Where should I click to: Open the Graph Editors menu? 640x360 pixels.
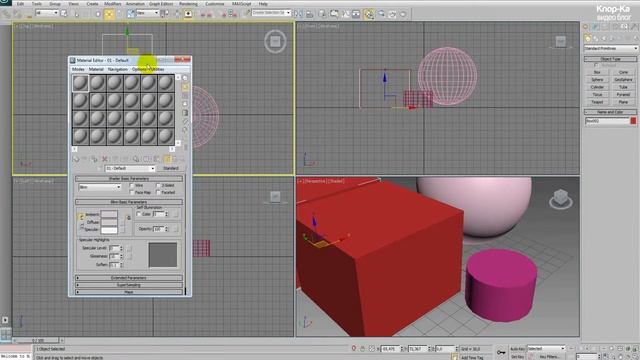coord(161,4)
